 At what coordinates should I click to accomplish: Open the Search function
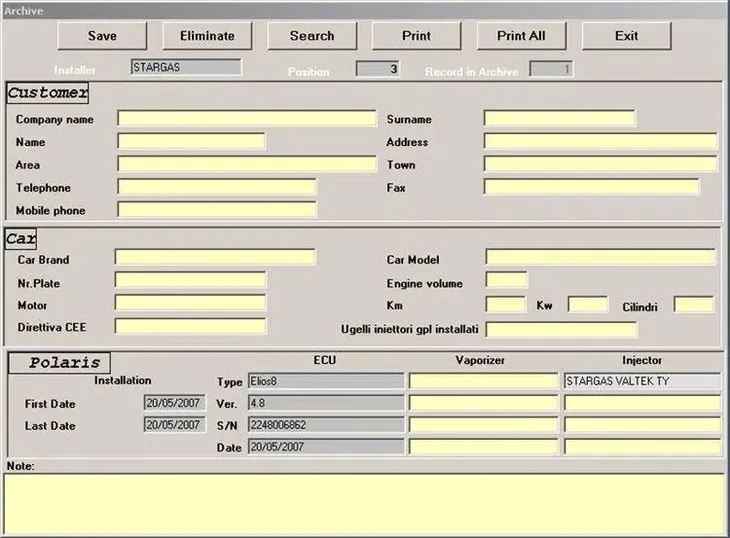[x=312, y=36]
